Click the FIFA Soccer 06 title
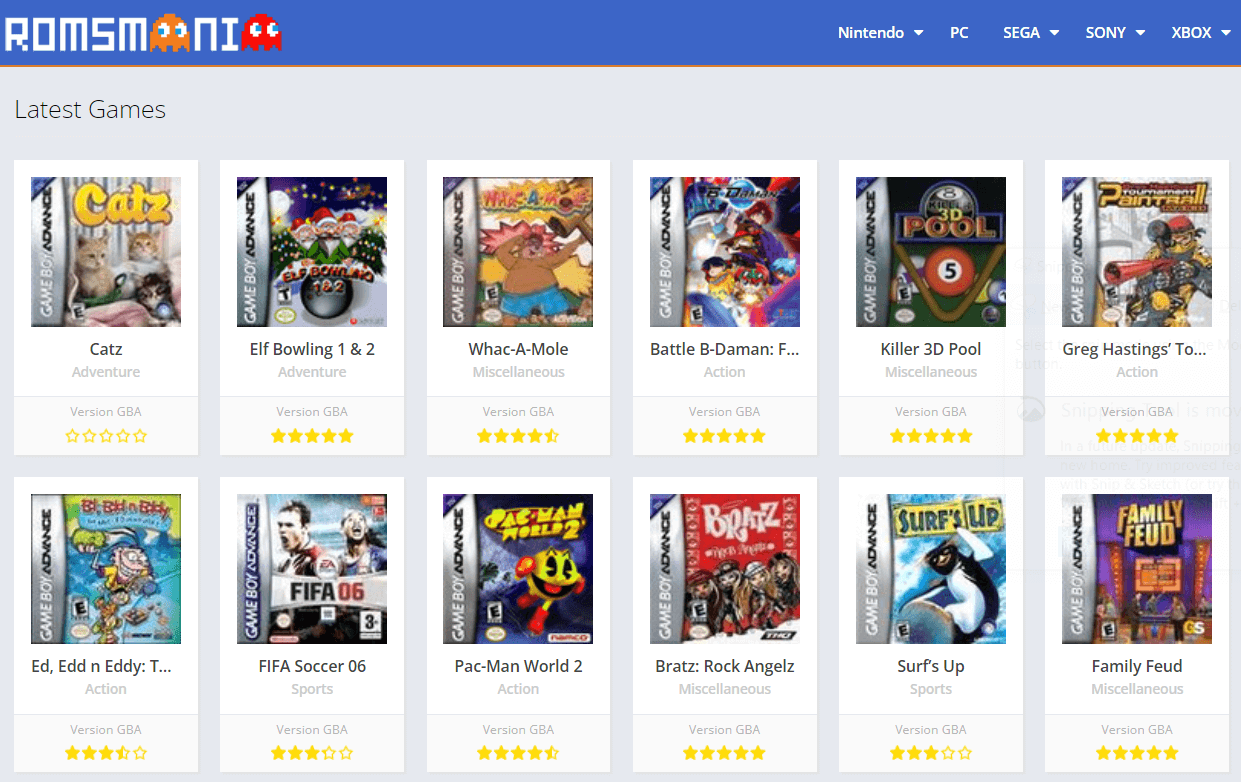 tap(312, 666)
